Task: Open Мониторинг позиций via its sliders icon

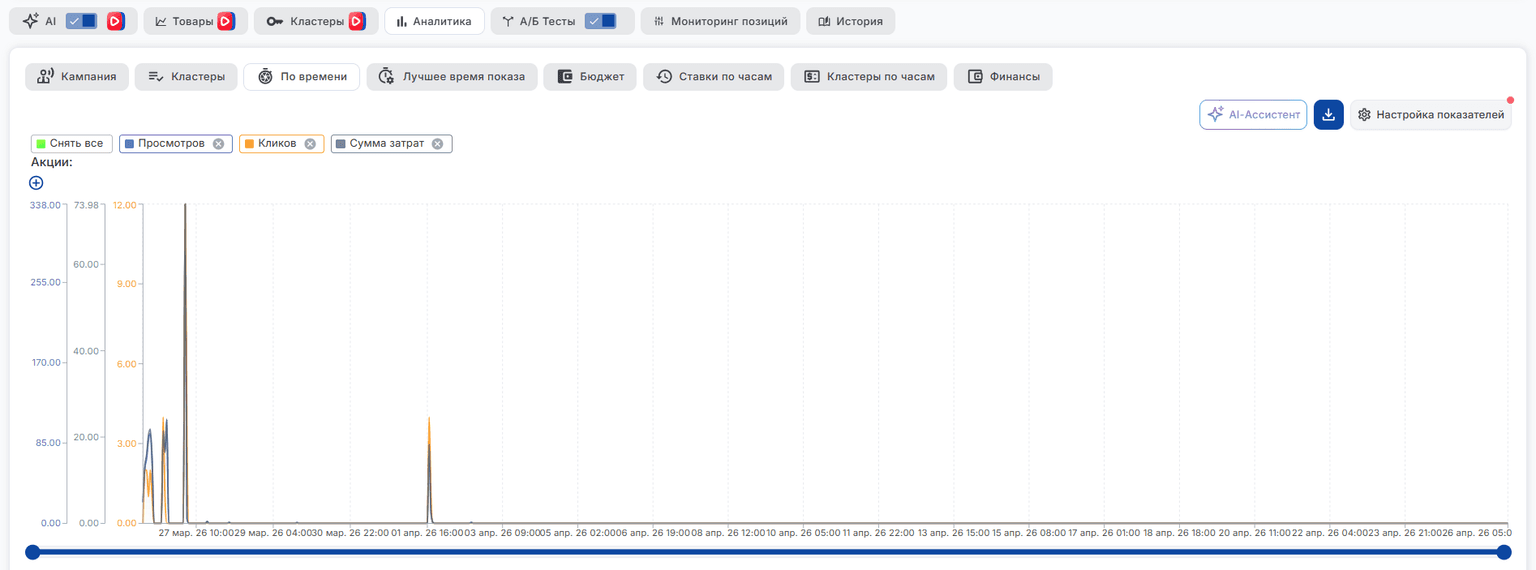Action: pos(659,21)
